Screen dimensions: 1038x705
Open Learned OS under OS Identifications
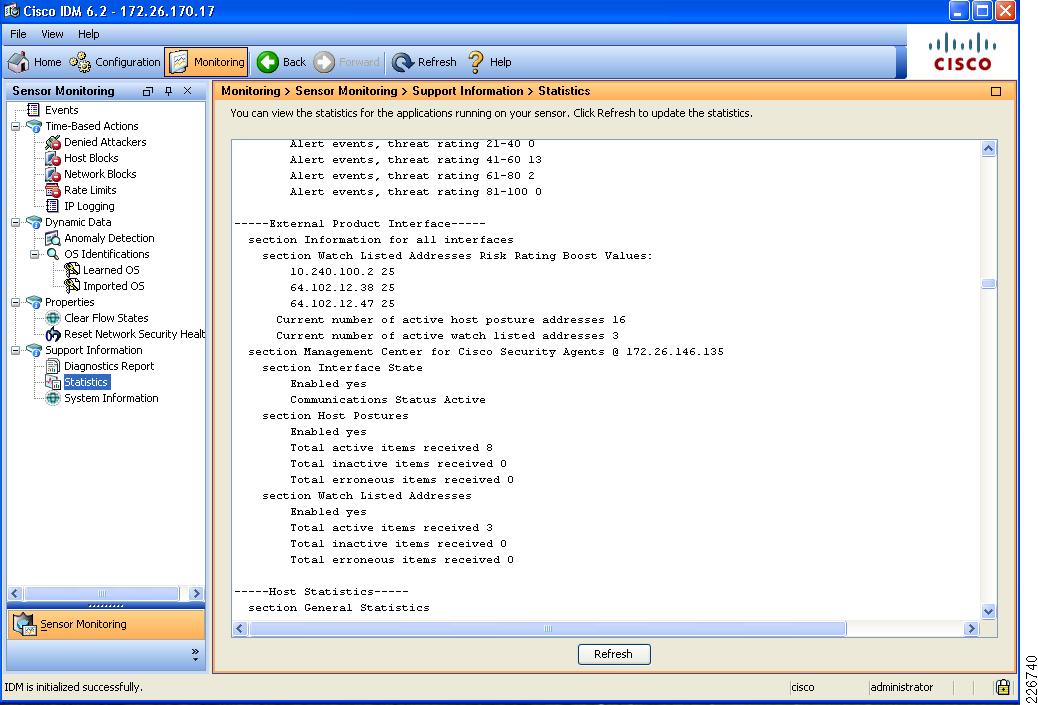click(x=110, y=270)
